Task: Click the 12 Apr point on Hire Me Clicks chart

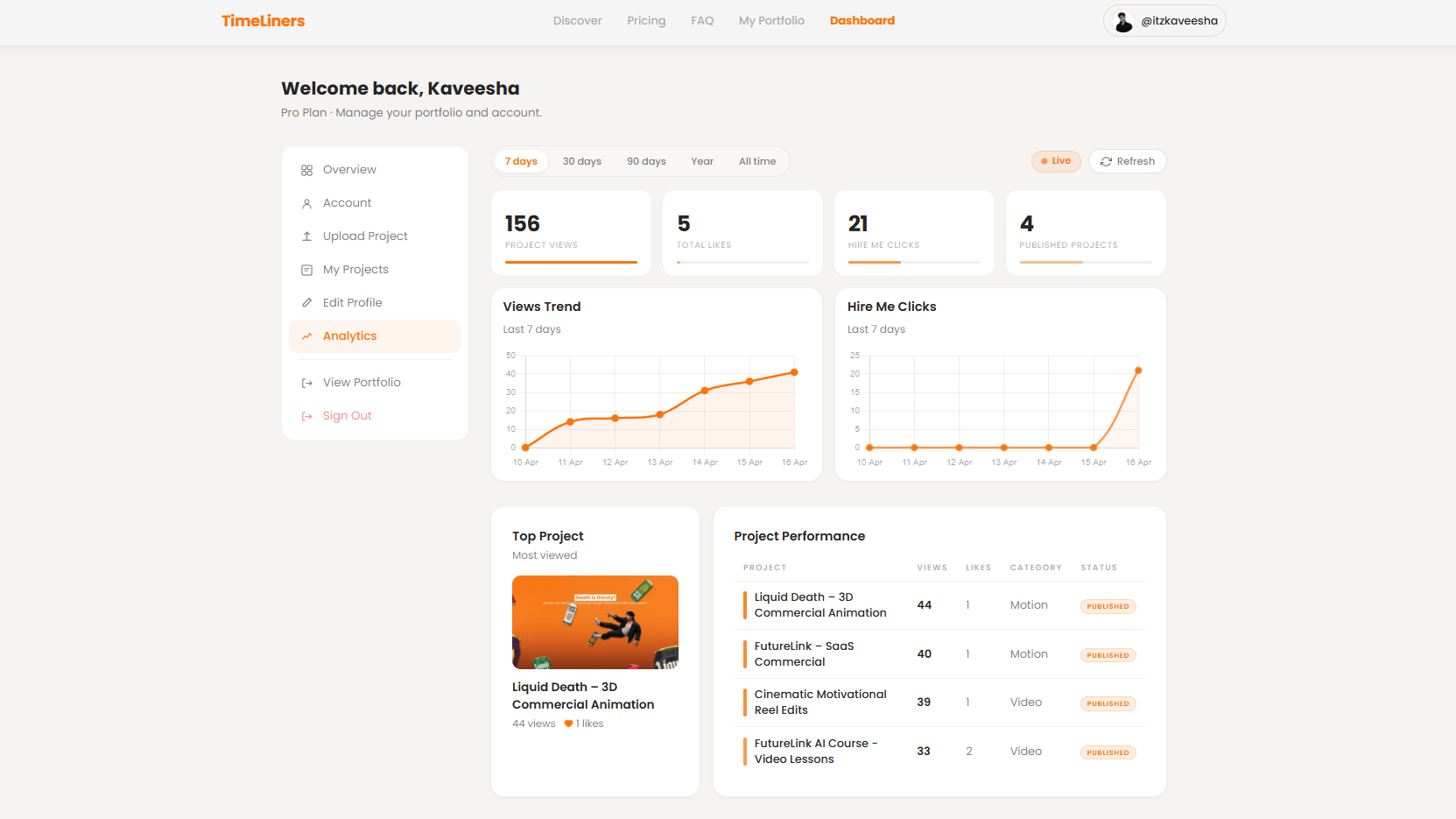Action: (959, 448)
